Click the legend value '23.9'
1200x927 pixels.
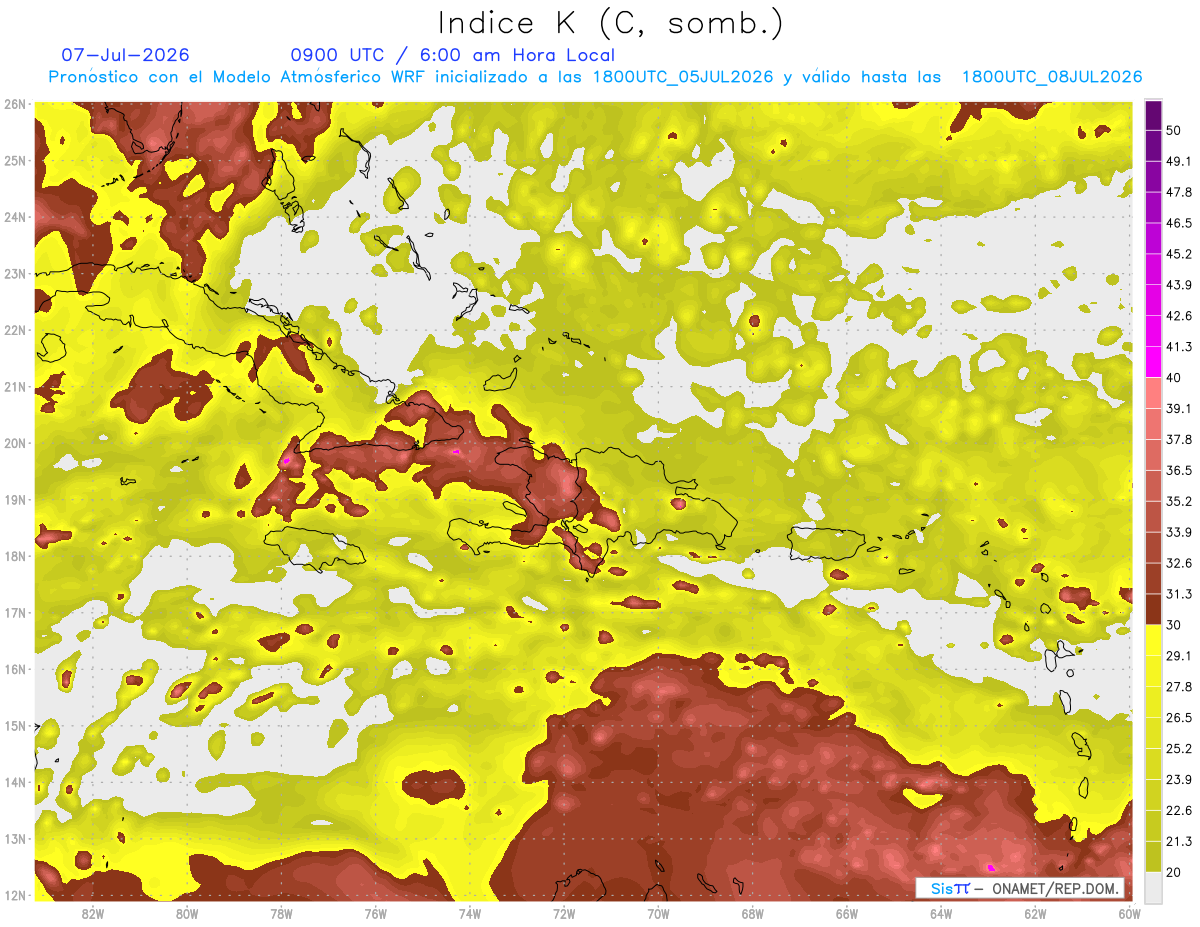pyautogui.click(x=1179, y=780)
